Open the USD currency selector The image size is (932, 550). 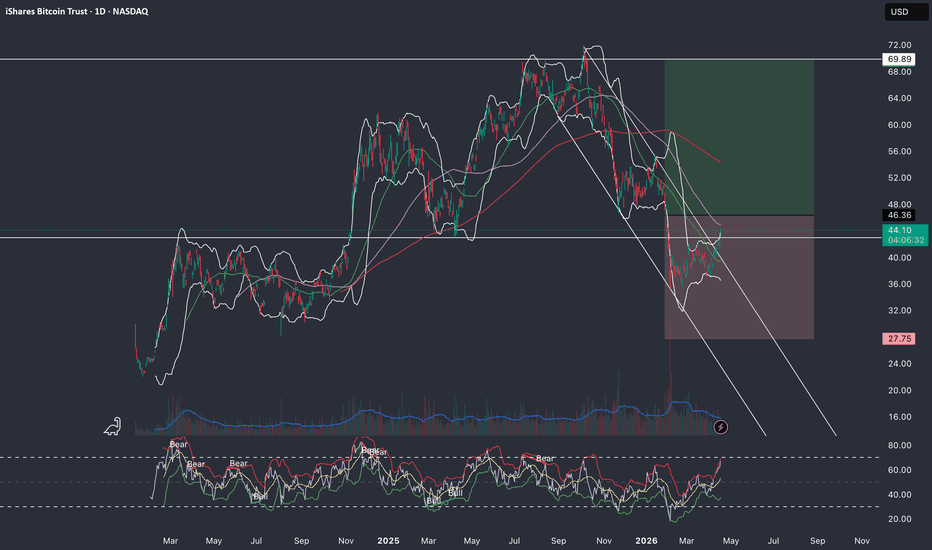pos(898,14)
